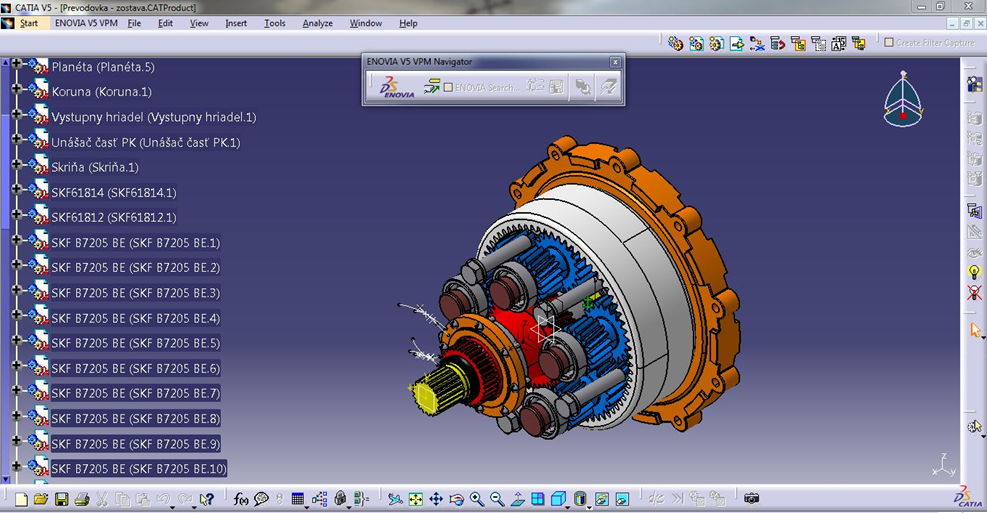The image size is (987, 513).
Task: Click the Print icon in bottom toolbar
Action: pos(81,499)
